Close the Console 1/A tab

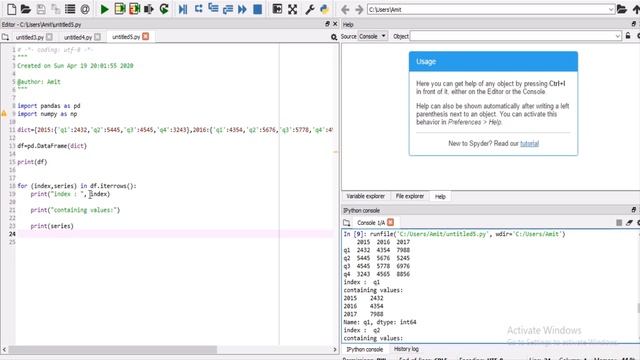click(390, 222)
